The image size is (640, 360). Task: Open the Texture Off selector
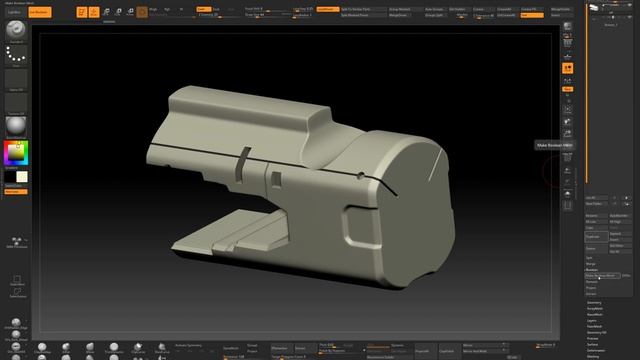[x=16, y=103]
